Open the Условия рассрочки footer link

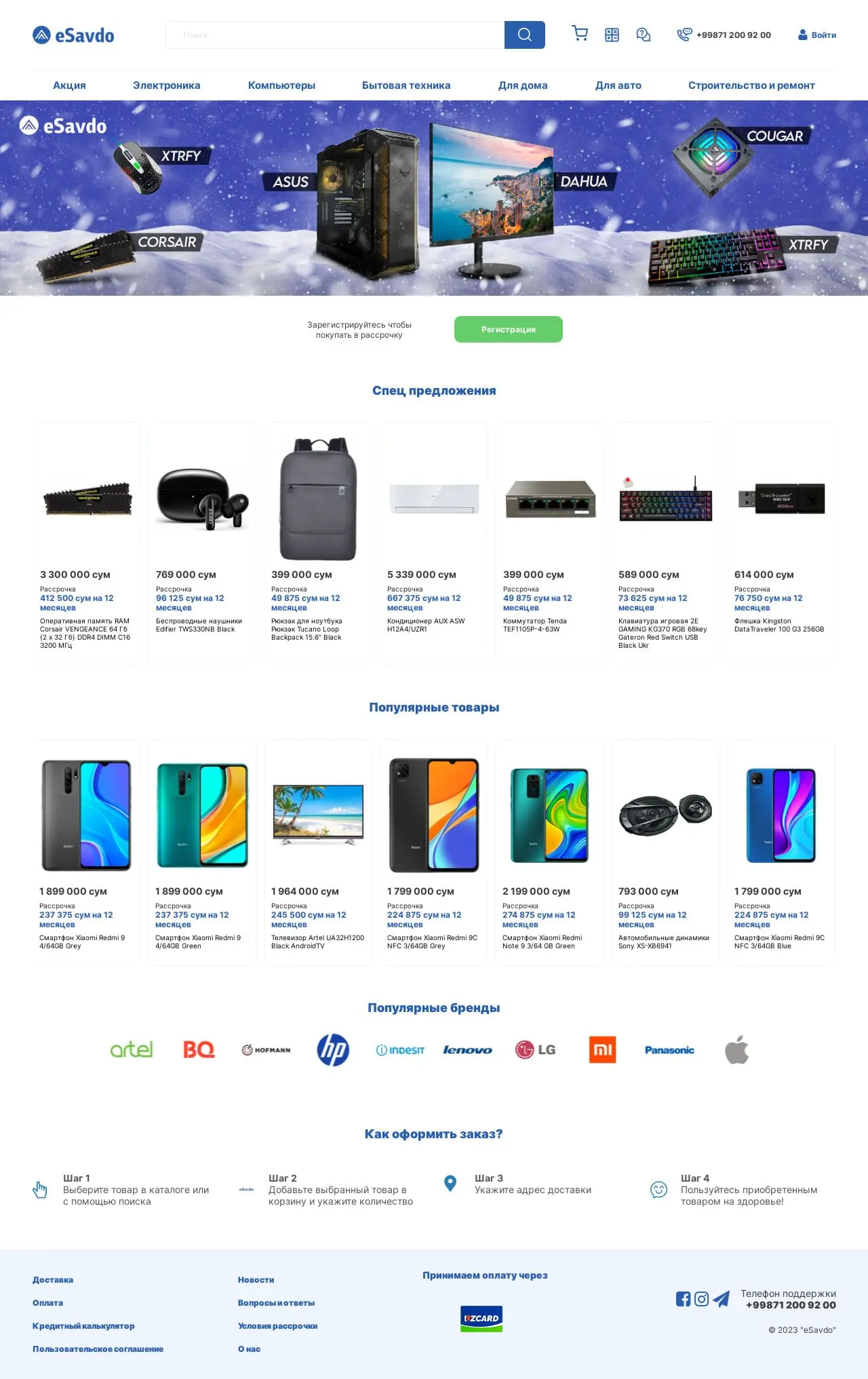(277, 1326)
